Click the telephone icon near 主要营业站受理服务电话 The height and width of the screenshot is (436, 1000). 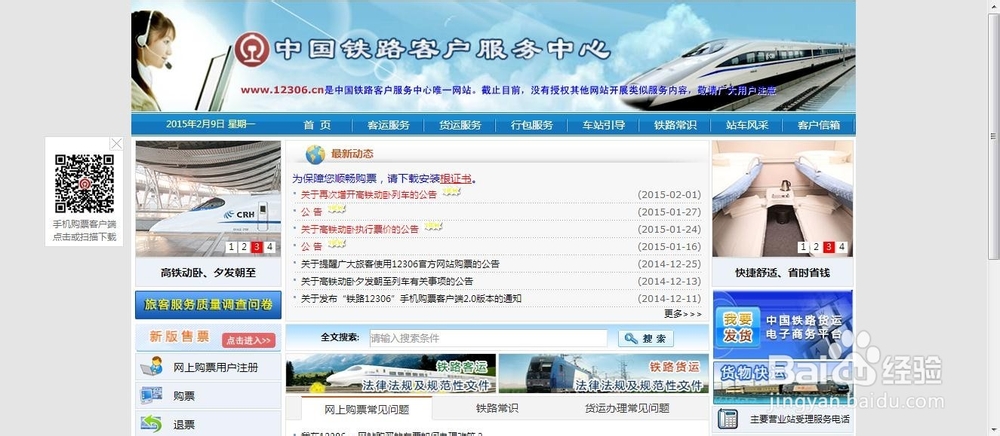click(x=727, y=419)
